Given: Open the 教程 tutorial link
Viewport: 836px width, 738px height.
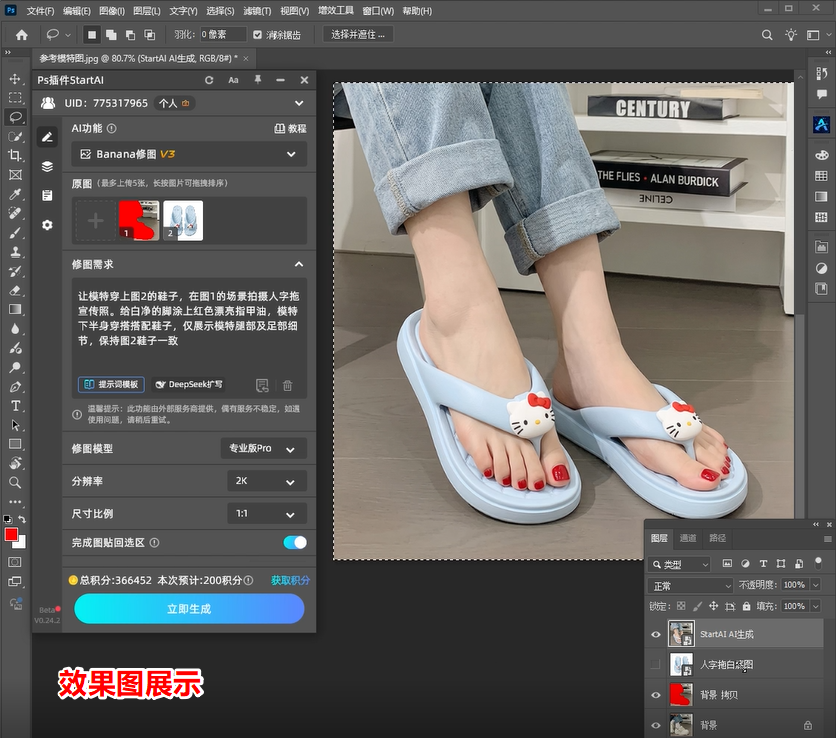Looking at the screenshot, I should (x=291, y=129).
